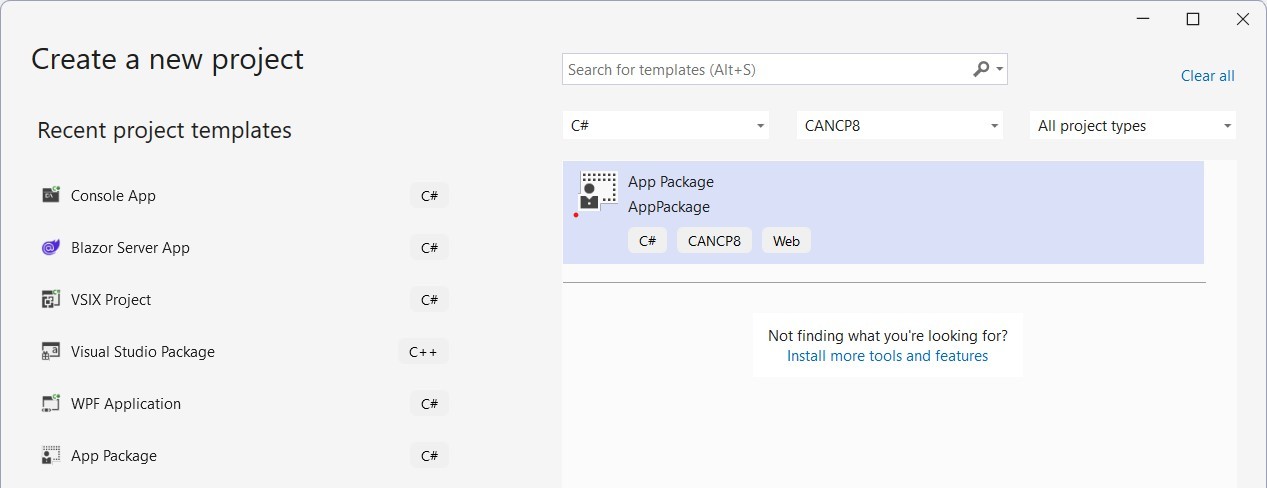
Task: Expand the CANCP8 platform filter dropdown
Action: (900, 126)
